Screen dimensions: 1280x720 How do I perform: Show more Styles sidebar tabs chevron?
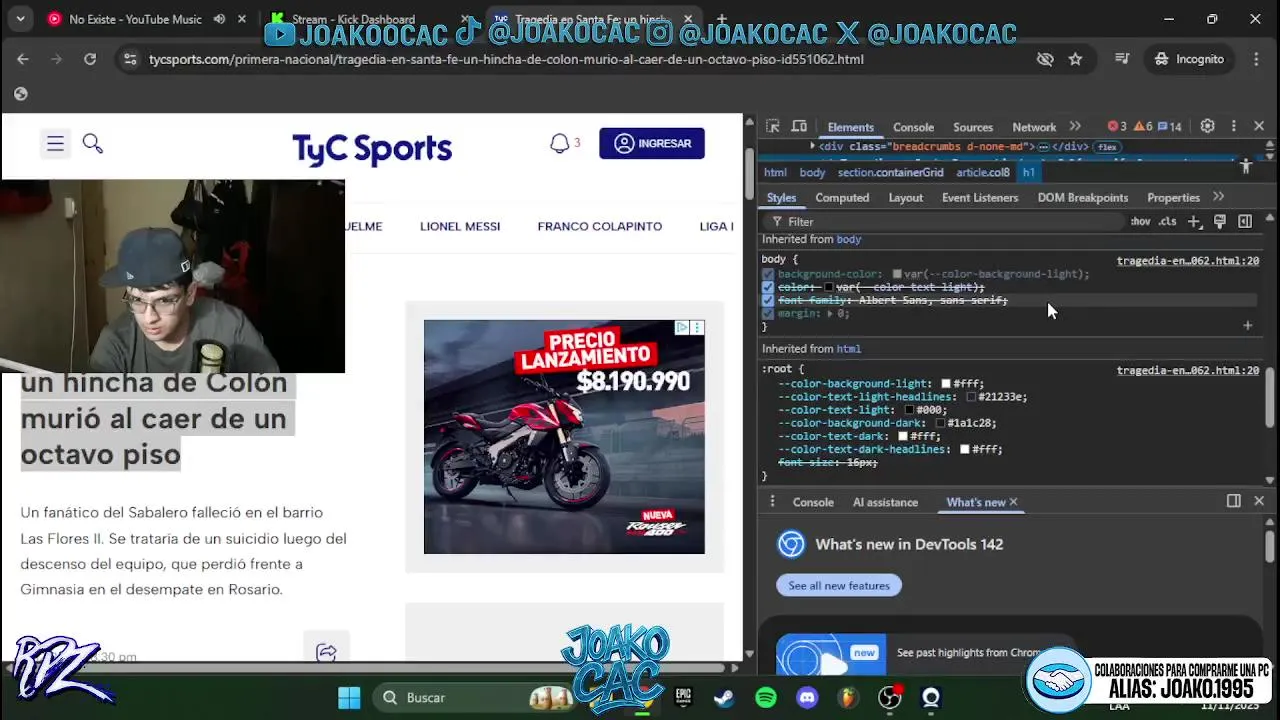point(1218,197)
